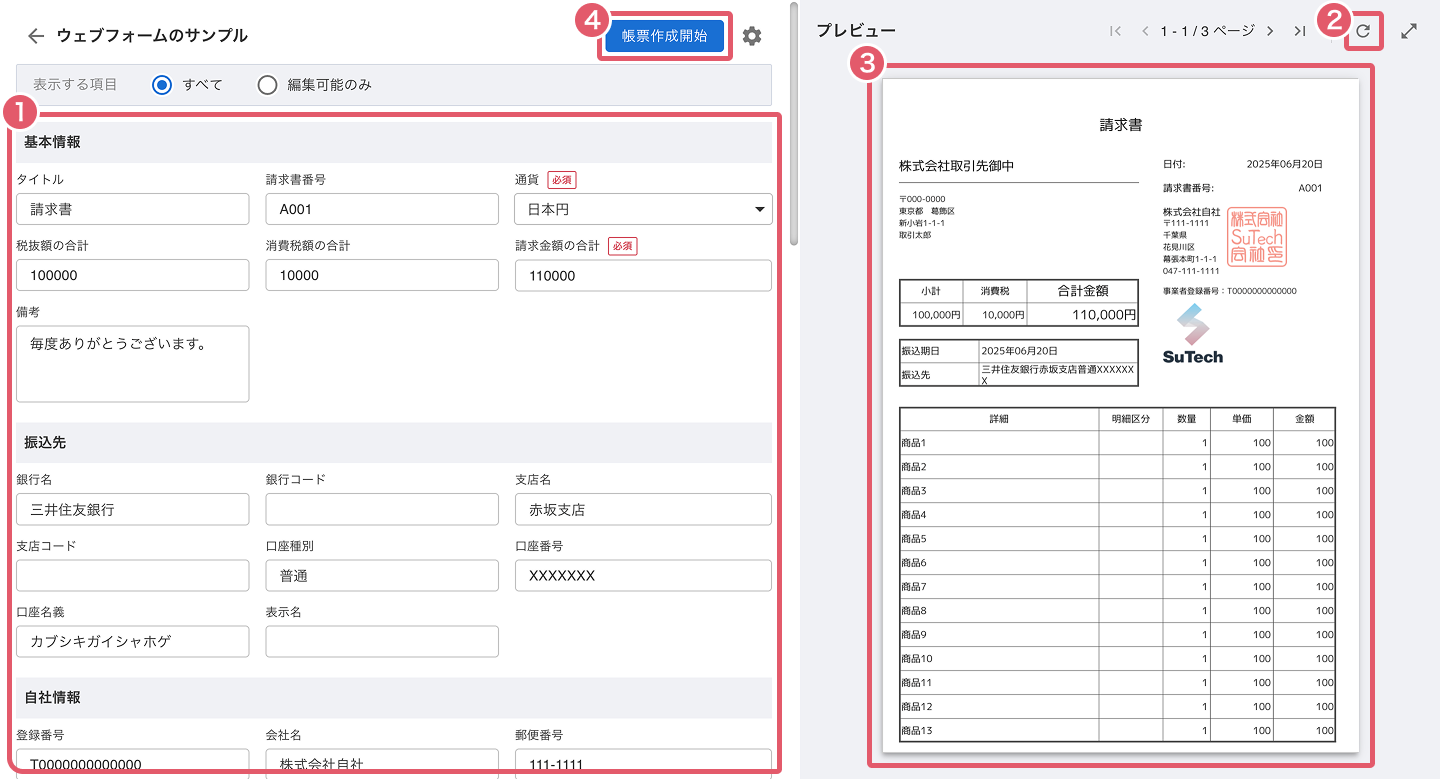Select the すべて radio button

162,85
